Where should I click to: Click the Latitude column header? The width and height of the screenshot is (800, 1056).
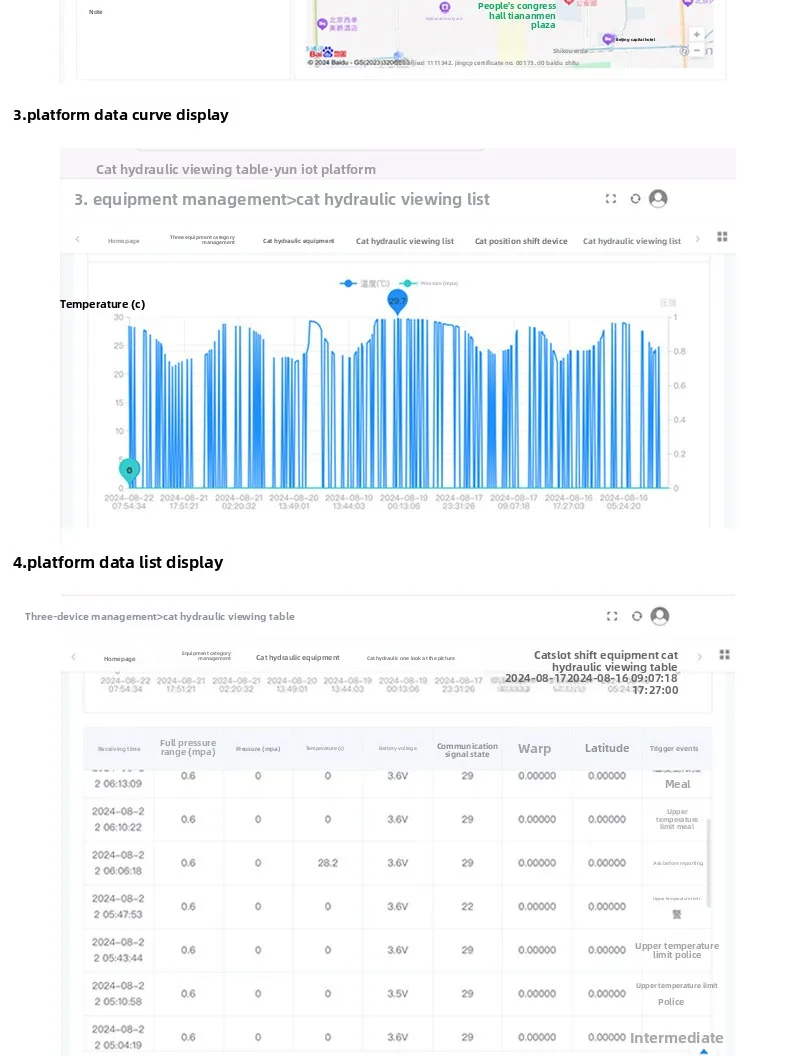607,748
